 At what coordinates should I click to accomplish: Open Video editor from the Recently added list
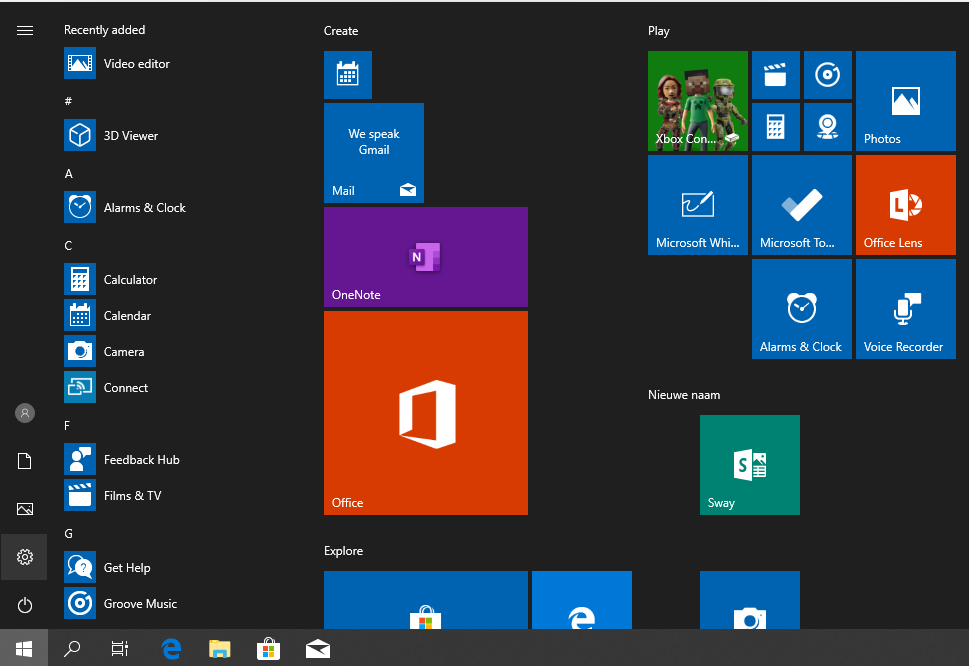117,64
